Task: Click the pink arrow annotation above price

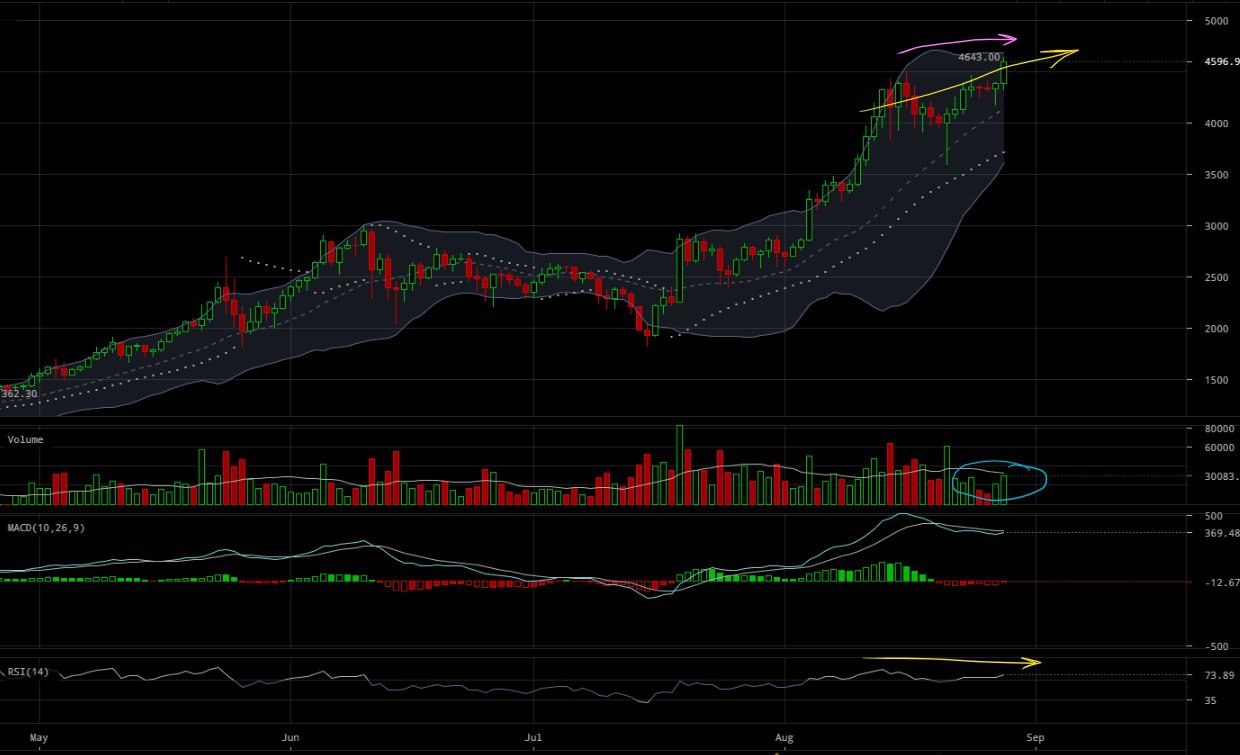Action: 958,43
